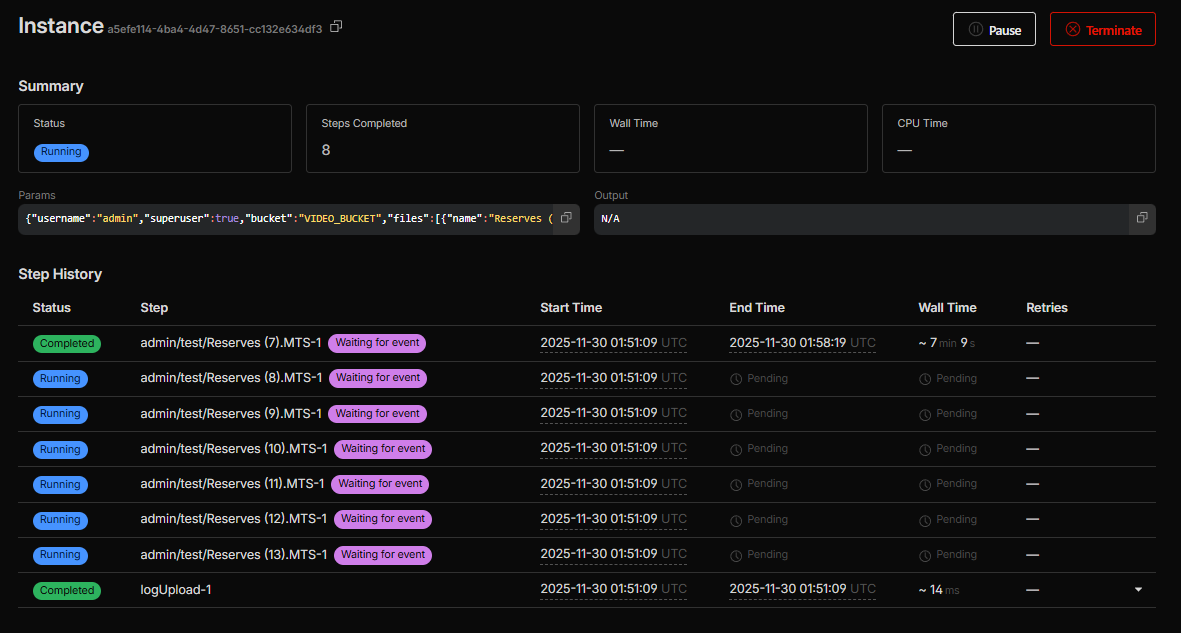Click the Running badge for Reserves (11).MTS-1
1181x633 pixels.
point(60,485)
